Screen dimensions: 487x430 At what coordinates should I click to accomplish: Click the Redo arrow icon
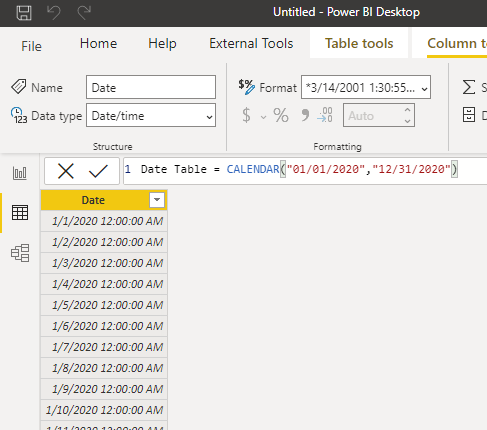pos(84,13)
